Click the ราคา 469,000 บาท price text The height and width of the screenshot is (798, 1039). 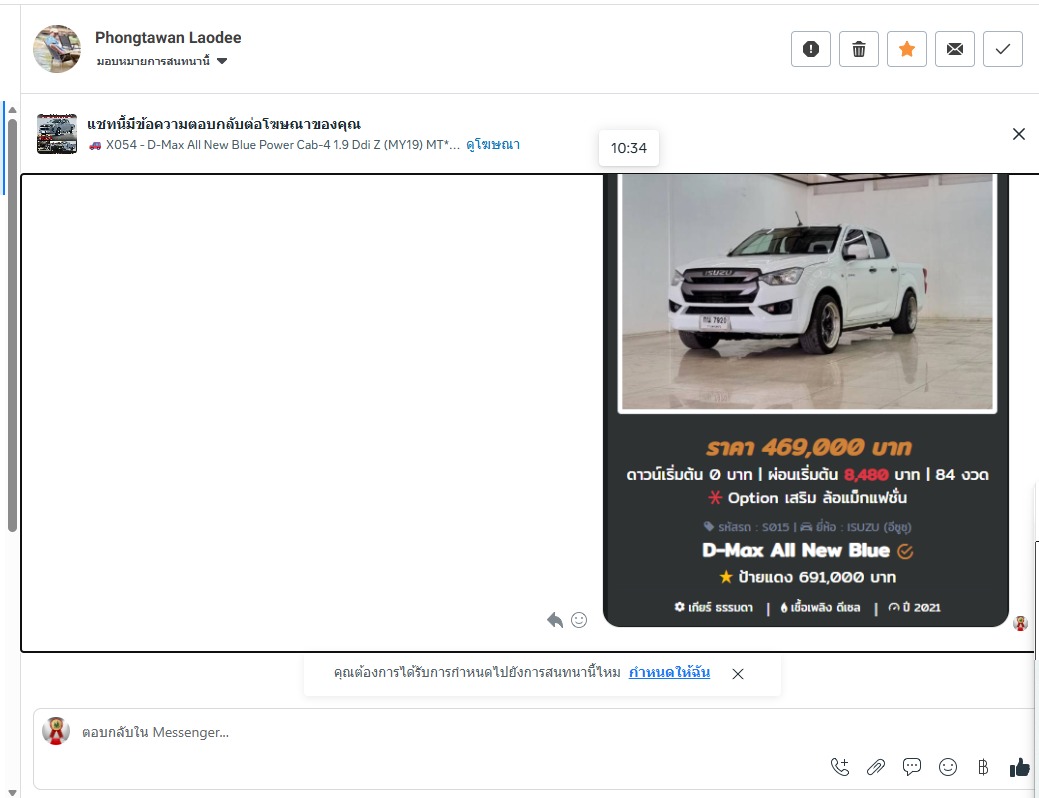808,447
